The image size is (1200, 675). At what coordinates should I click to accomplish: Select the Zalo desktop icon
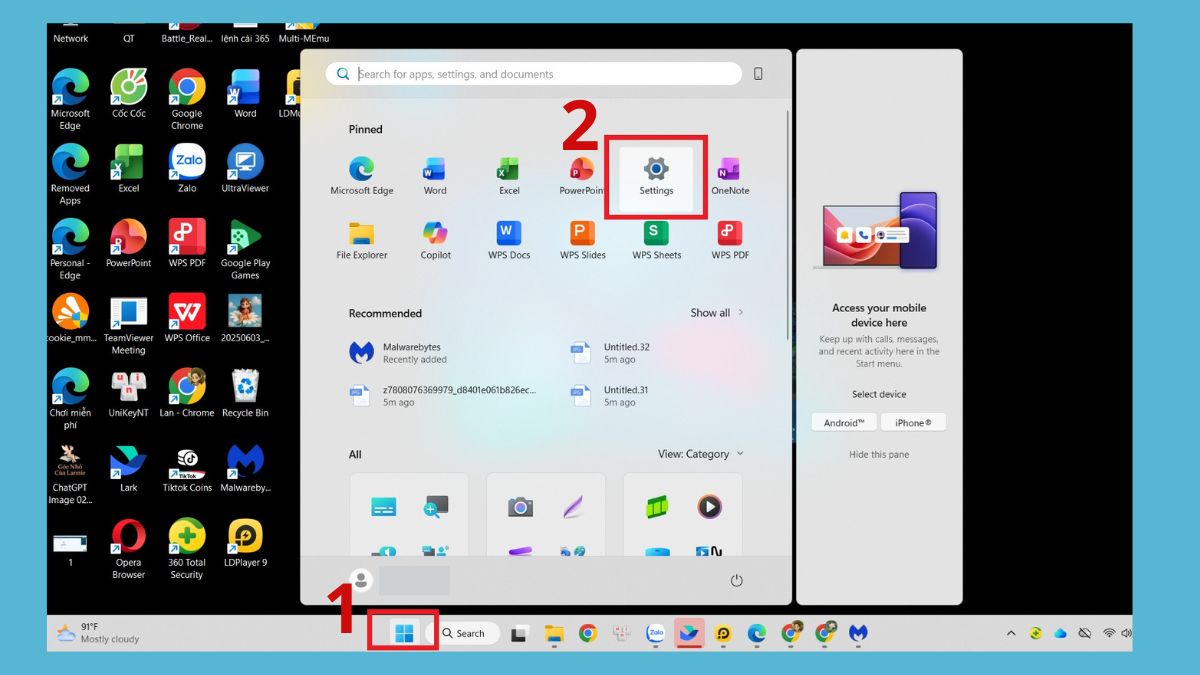tap(187, 169)
